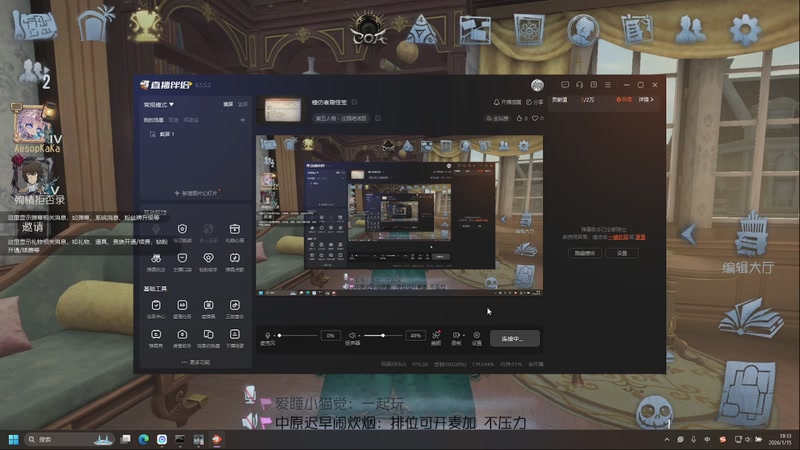Select the 横屏 landscape orientation option
Viewport: 800px width, 450px height.
228,104
